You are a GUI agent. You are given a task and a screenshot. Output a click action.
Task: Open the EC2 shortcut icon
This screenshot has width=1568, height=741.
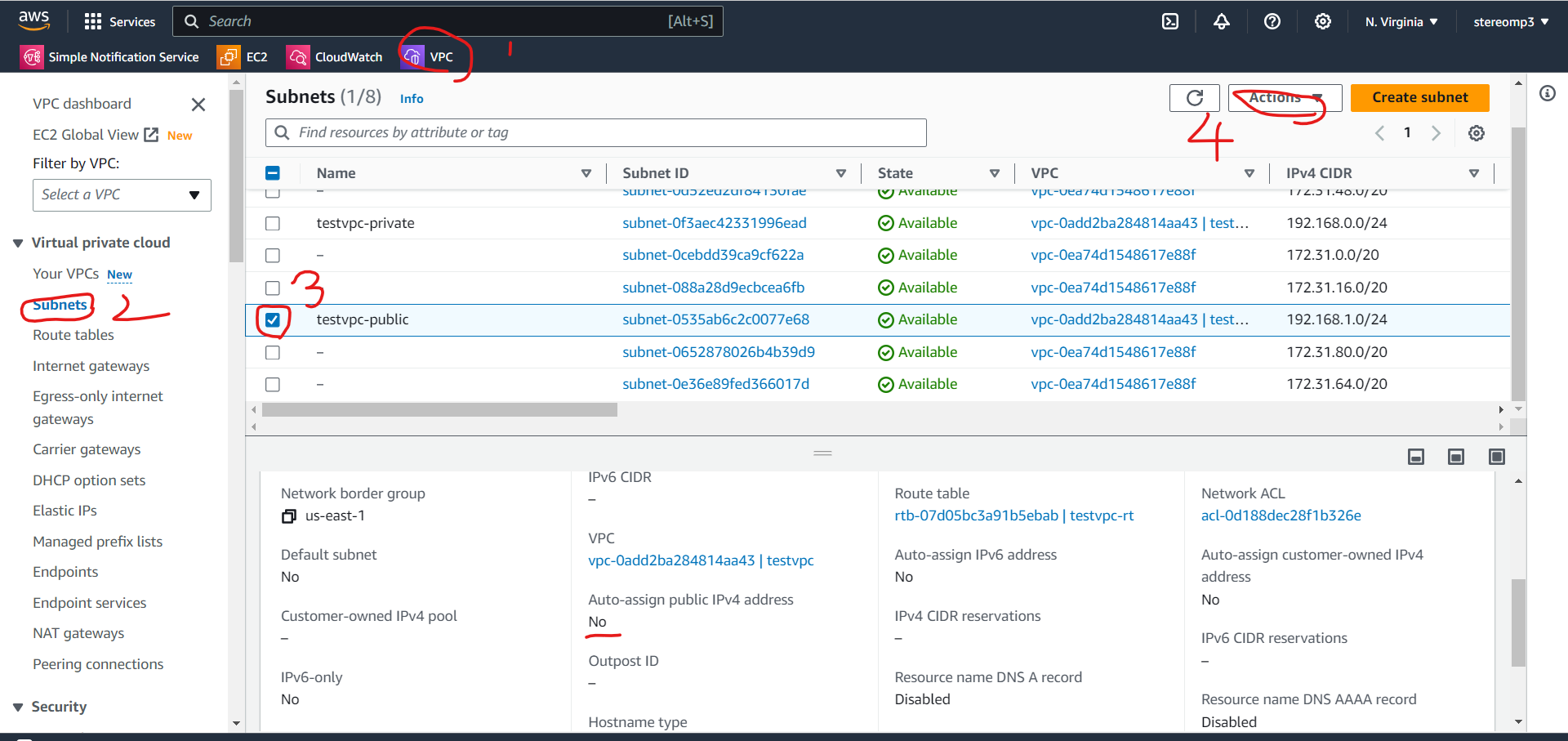[228, 56]
